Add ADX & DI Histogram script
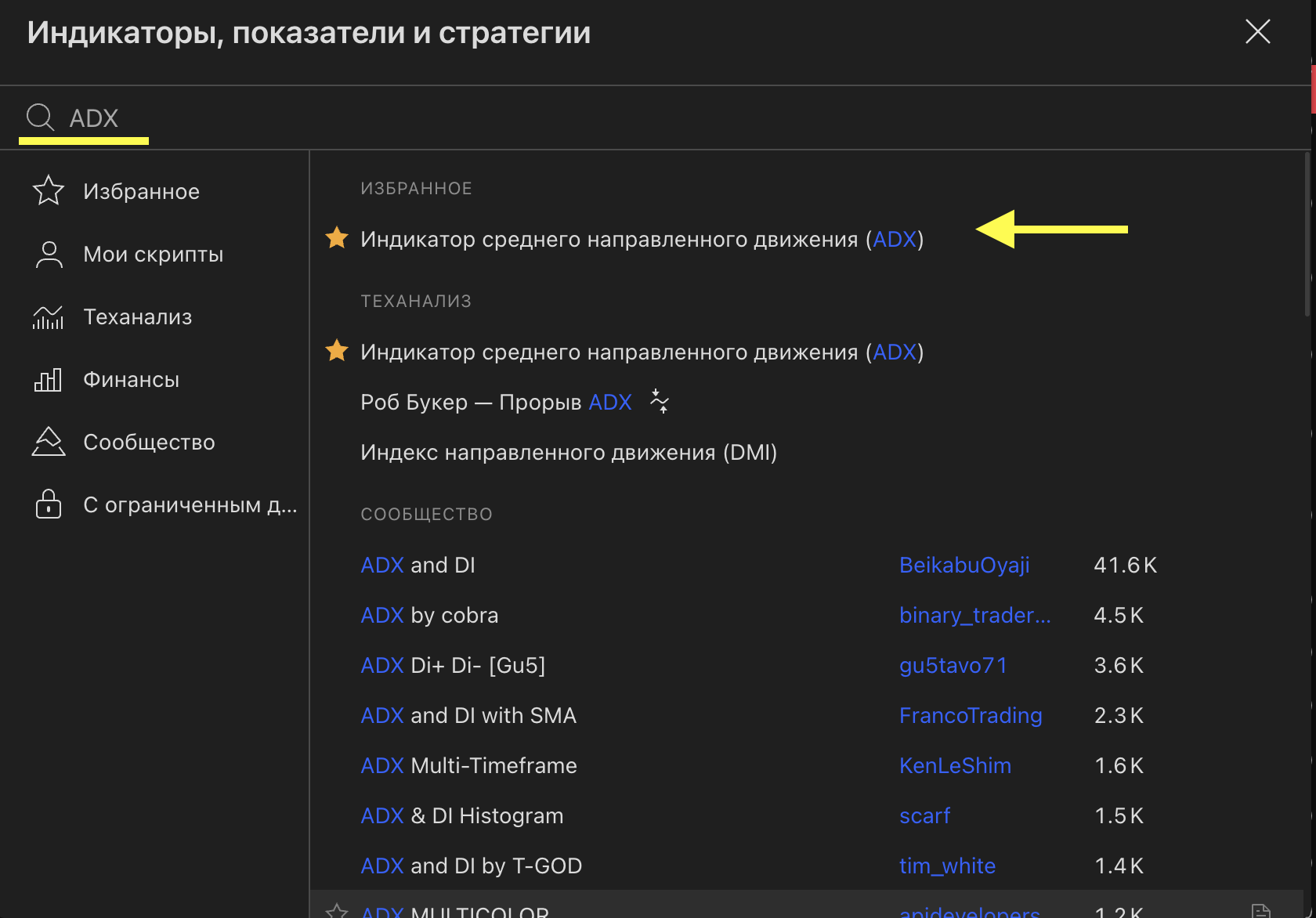The image size is (1316, 918). click(x=461, y=815)
